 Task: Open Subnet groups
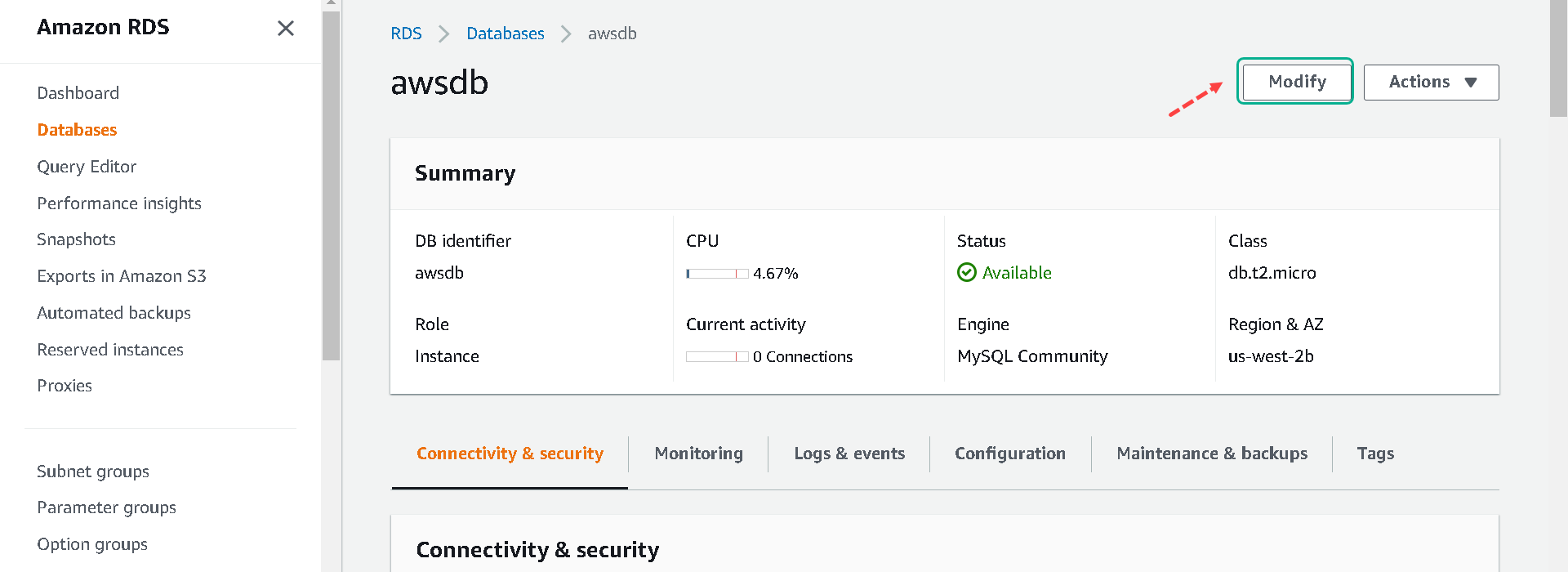coord(93,471)
